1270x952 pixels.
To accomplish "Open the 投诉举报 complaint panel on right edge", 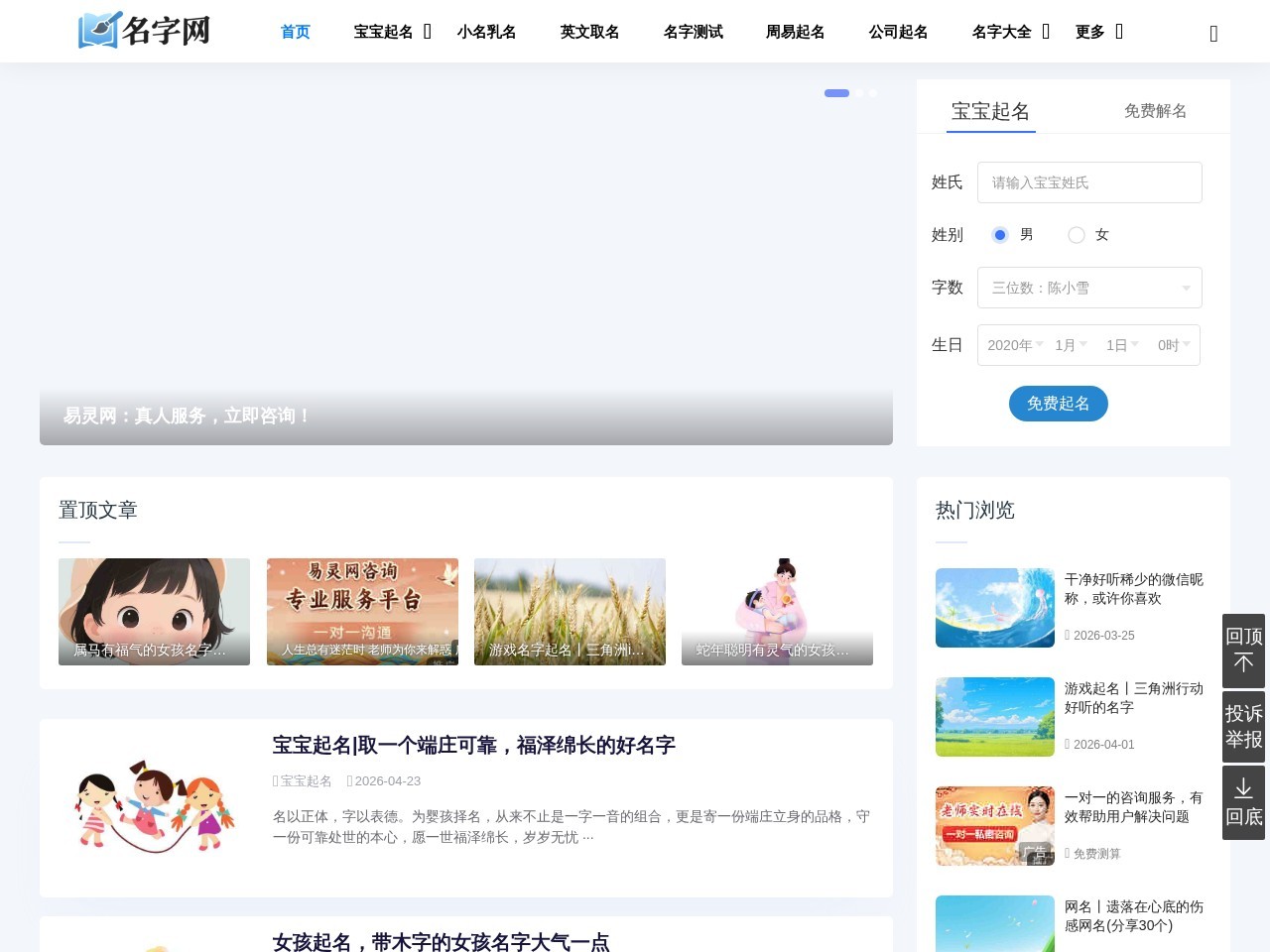I will click(x=1243, y=728).
